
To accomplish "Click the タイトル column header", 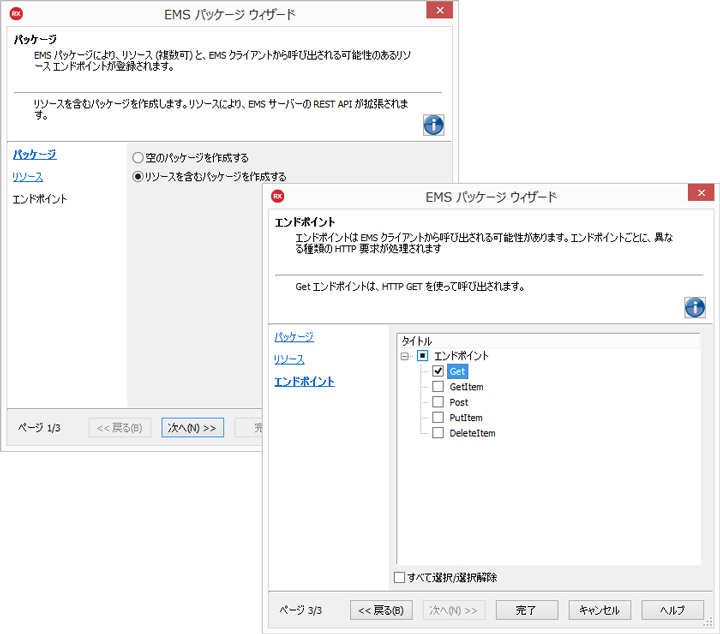I will [x=548, y=341].
